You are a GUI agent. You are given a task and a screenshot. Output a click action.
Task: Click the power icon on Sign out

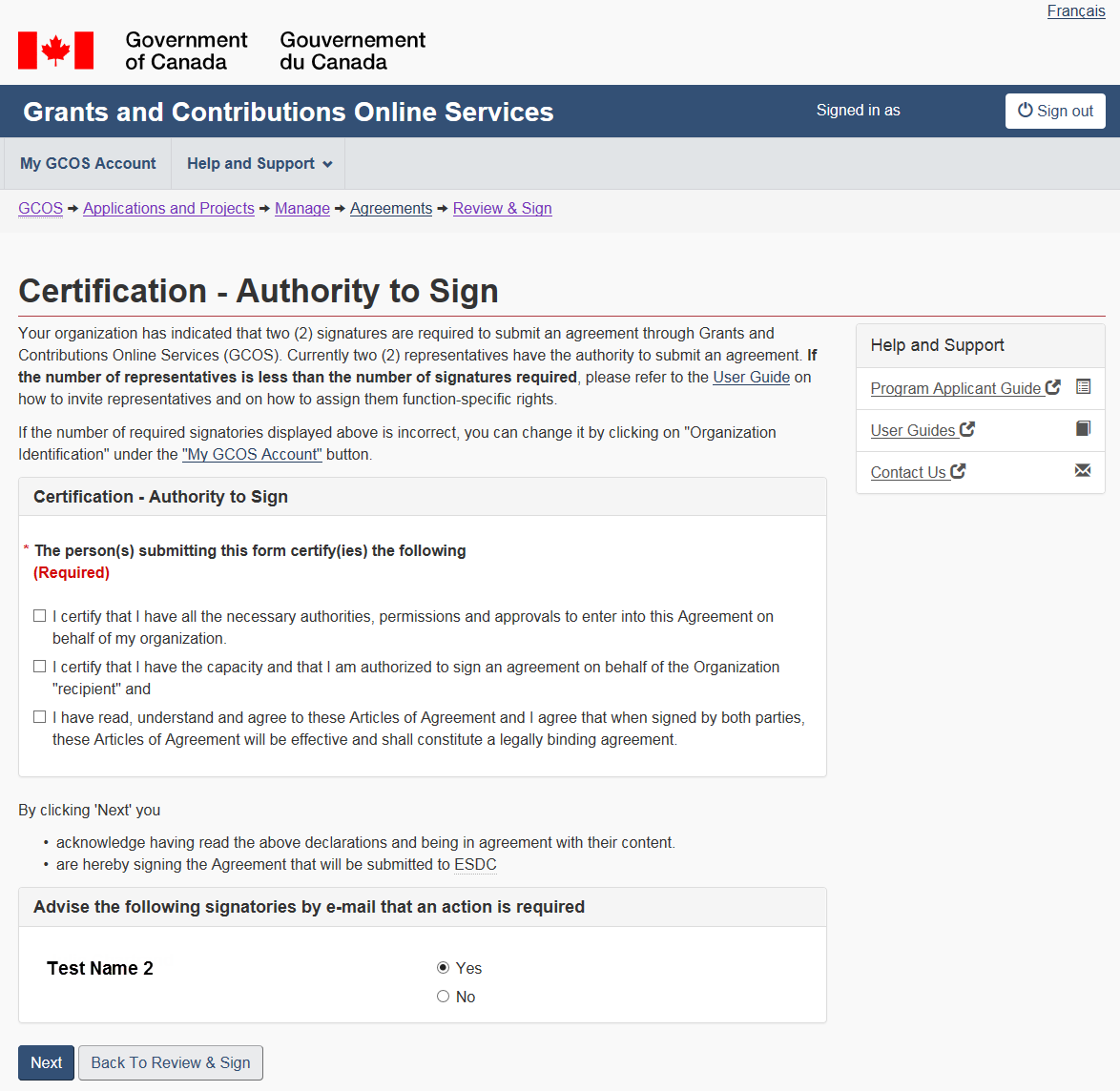(1025, 110)
